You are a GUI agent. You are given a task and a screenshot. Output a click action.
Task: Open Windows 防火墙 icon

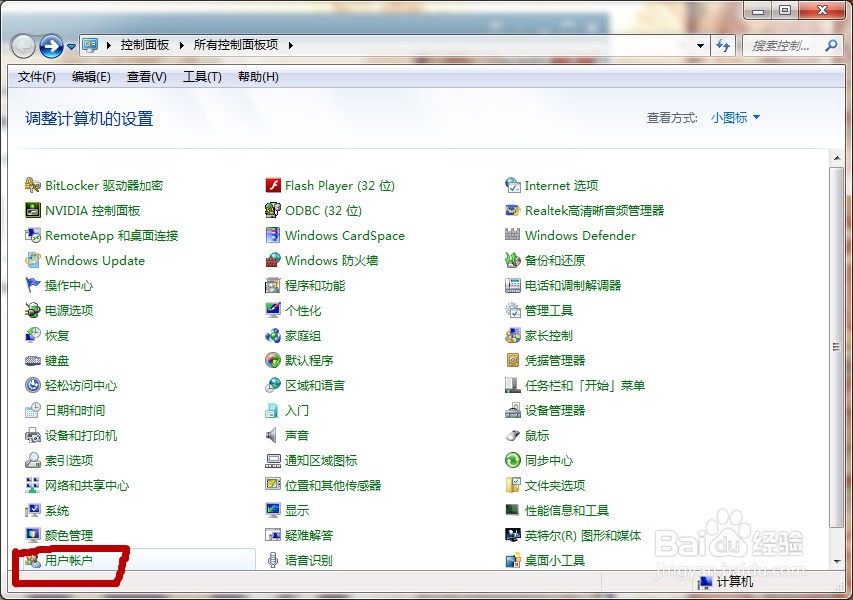[x=273, y=261]
